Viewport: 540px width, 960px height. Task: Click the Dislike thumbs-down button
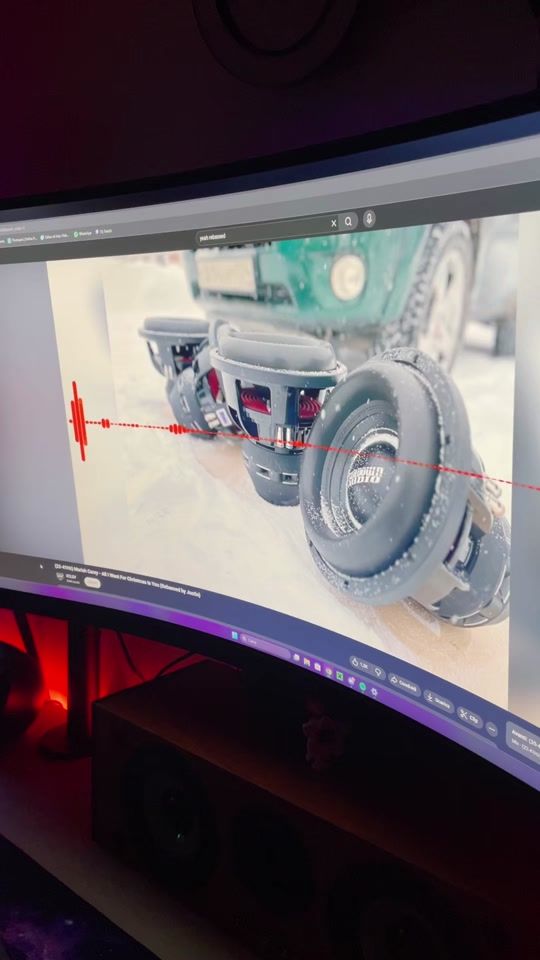point(378,672)
